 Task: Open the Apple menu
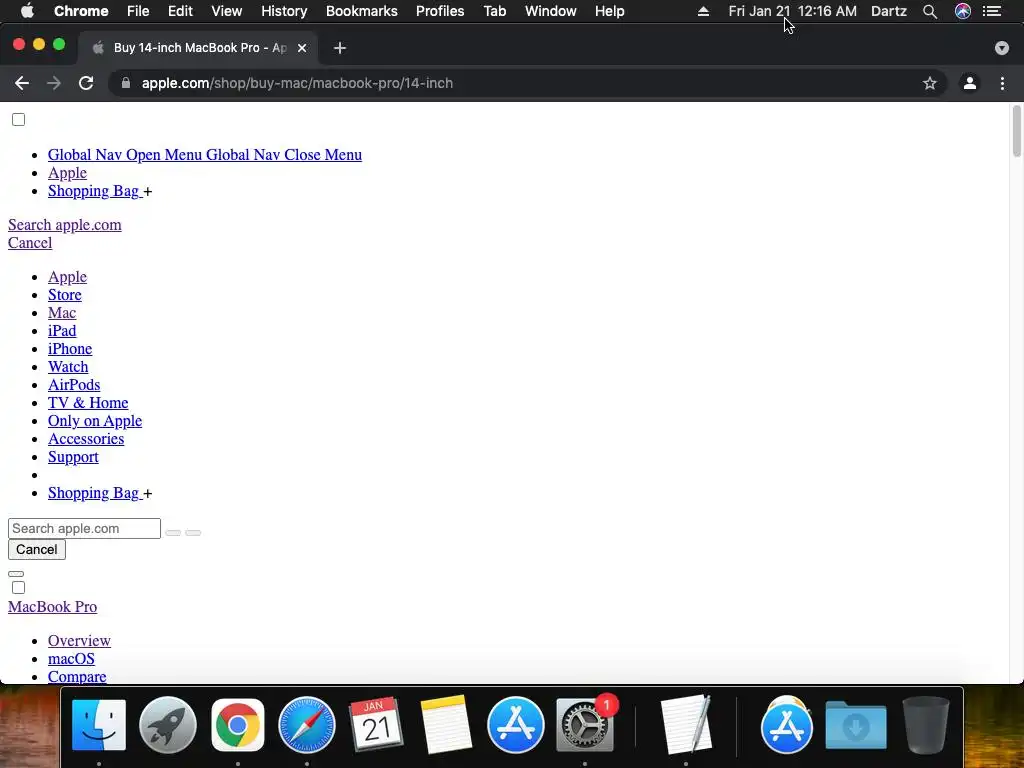coord(27,11)
